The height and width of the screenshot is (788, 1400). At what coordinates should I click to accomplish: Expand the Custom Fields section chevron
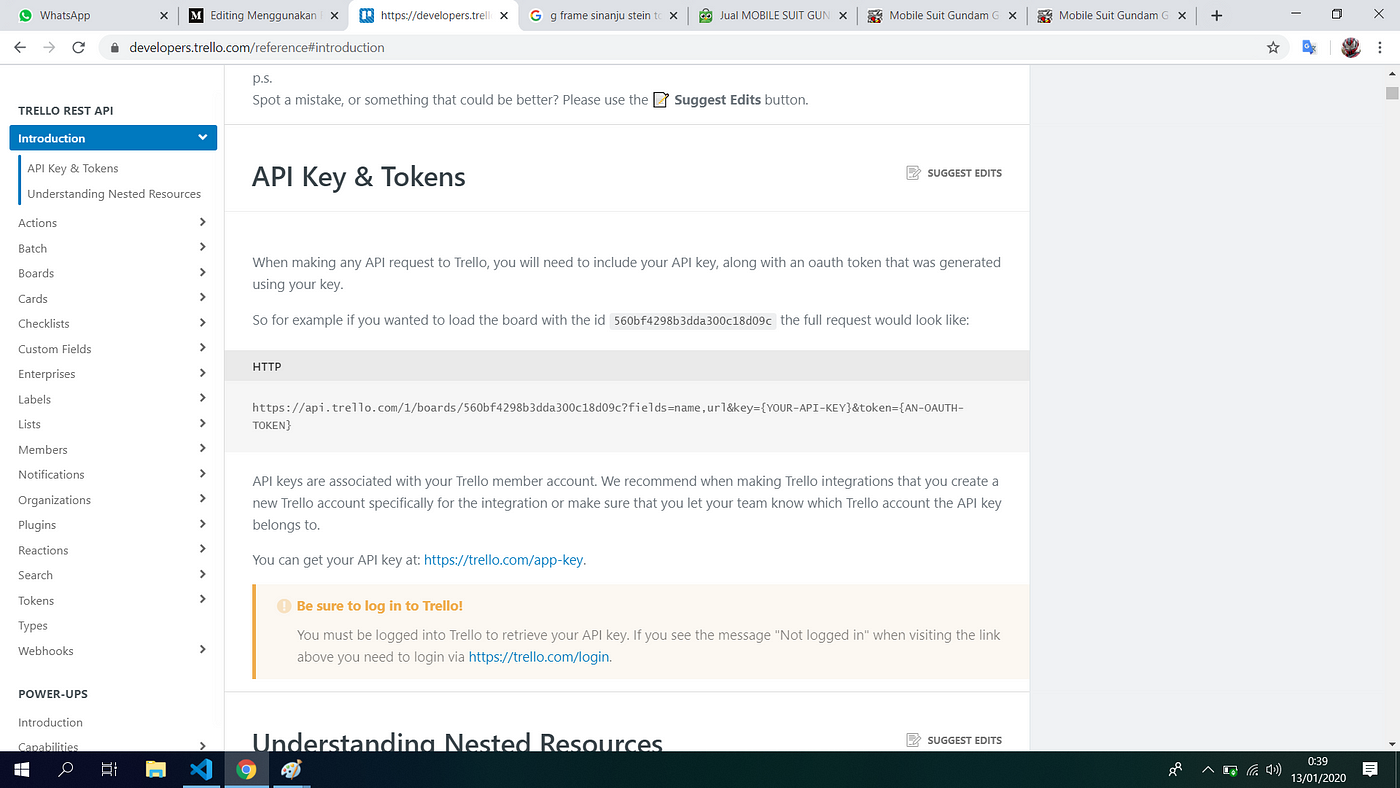point(203,347)
